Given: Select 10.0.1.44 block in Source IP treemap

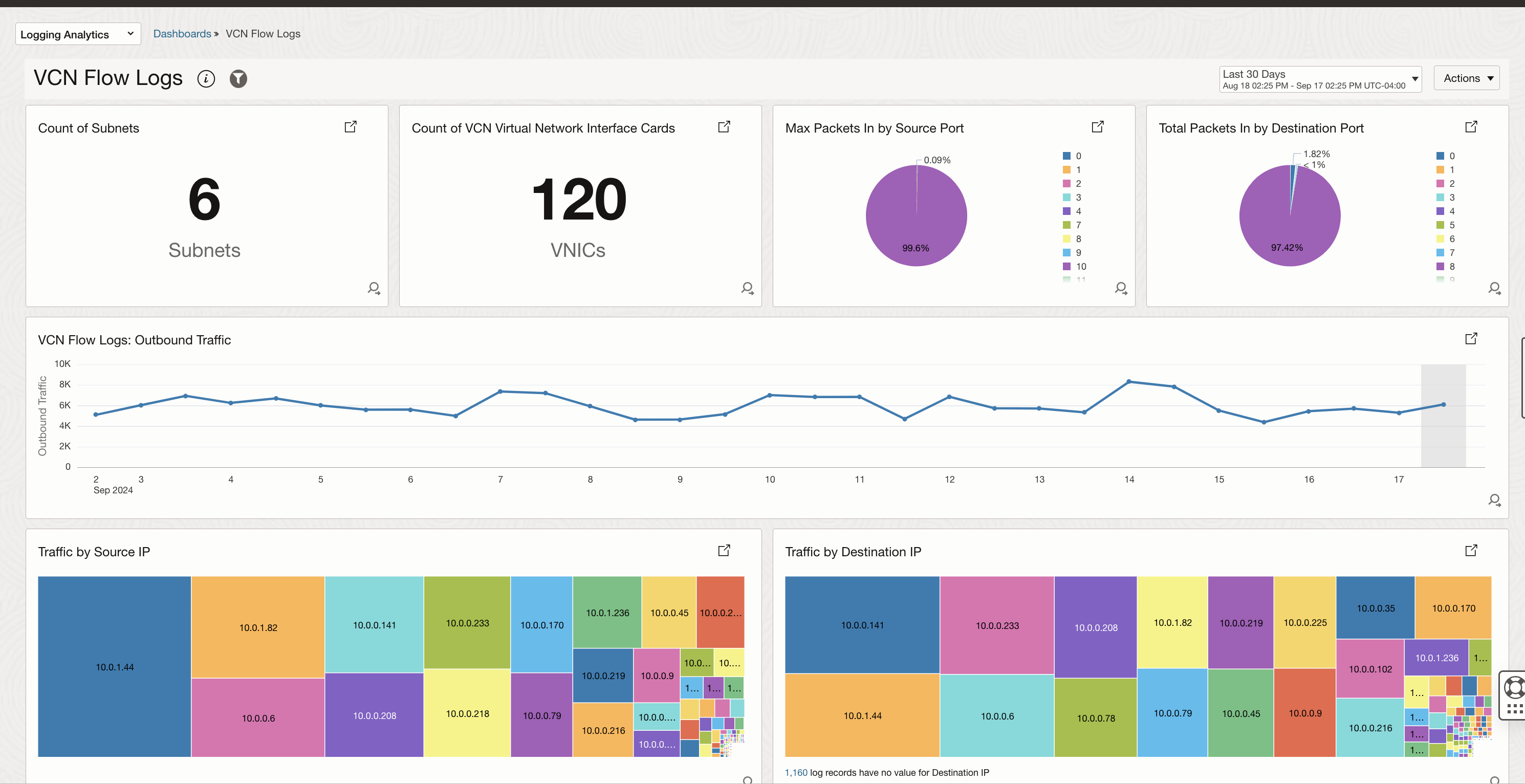Looking at the screenshot, I should 114,667.
